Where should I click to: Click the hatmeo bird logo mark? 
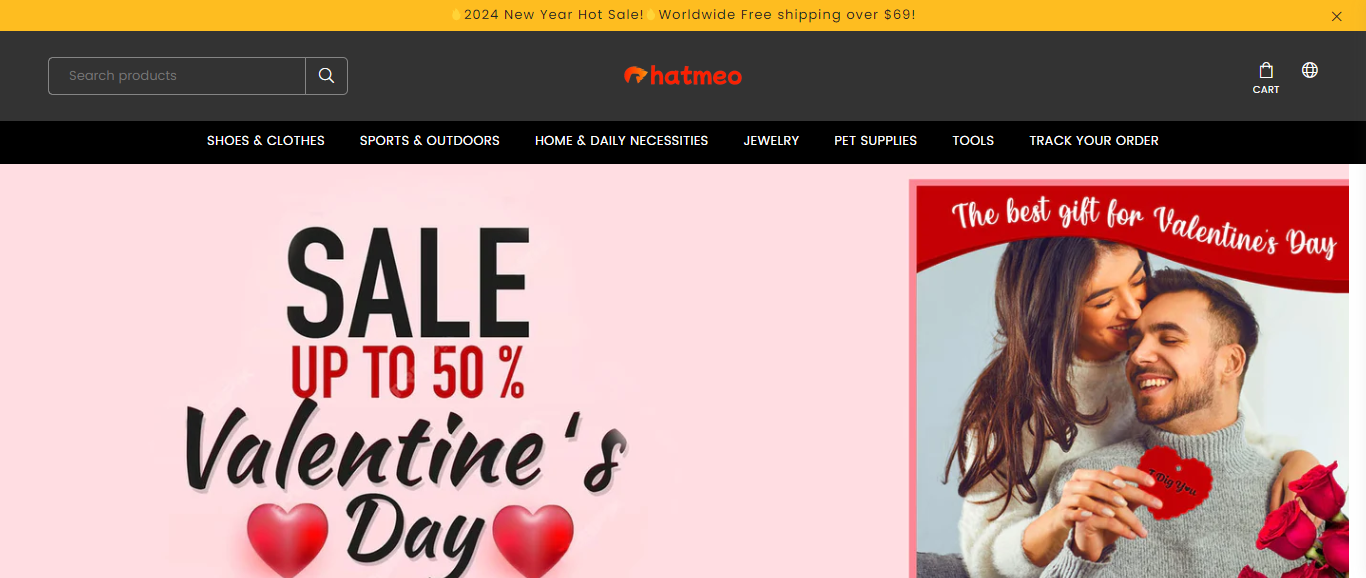(635, 75)
